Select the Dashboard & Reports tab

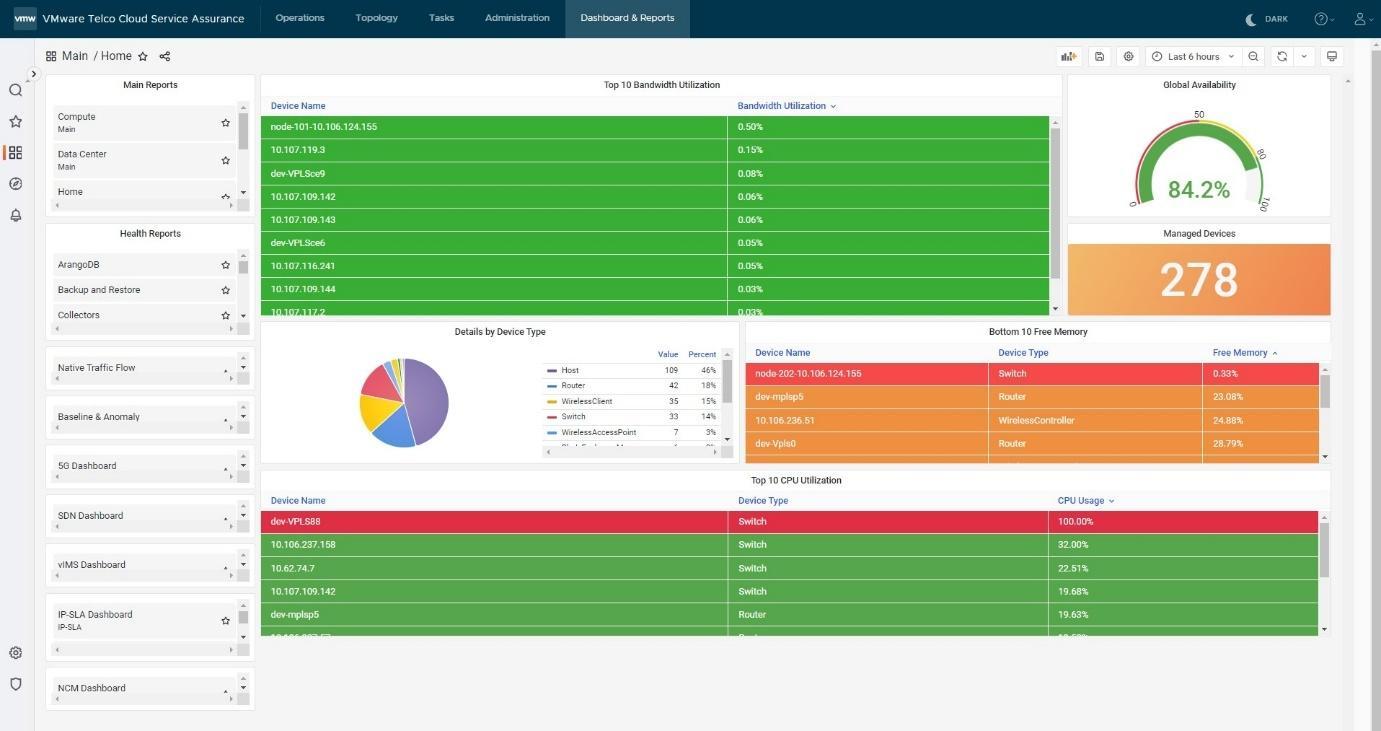(x=627, y=18)
